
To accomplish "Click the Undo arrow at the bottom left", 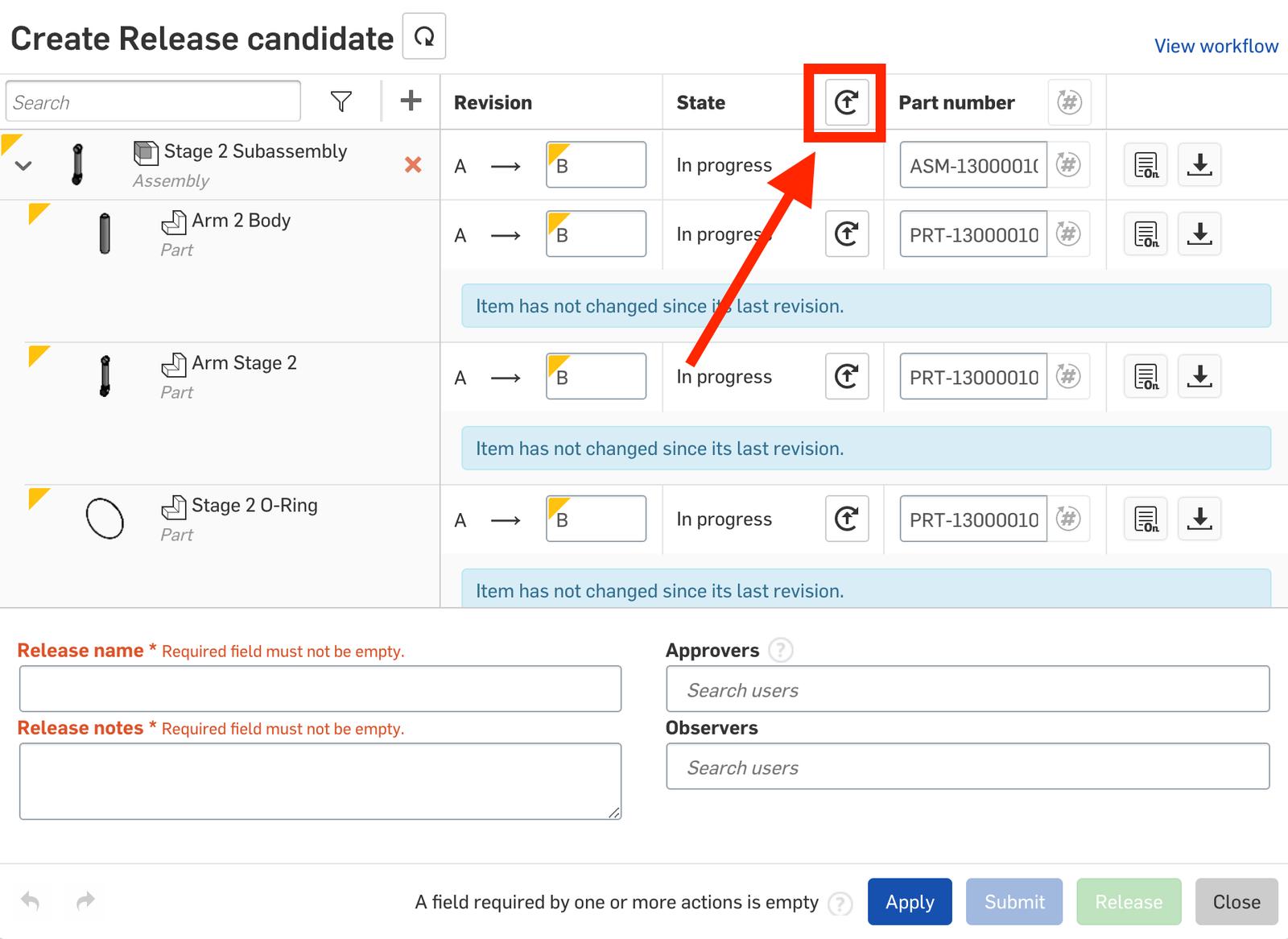I will pyautogui.click(x=31, y=900).
